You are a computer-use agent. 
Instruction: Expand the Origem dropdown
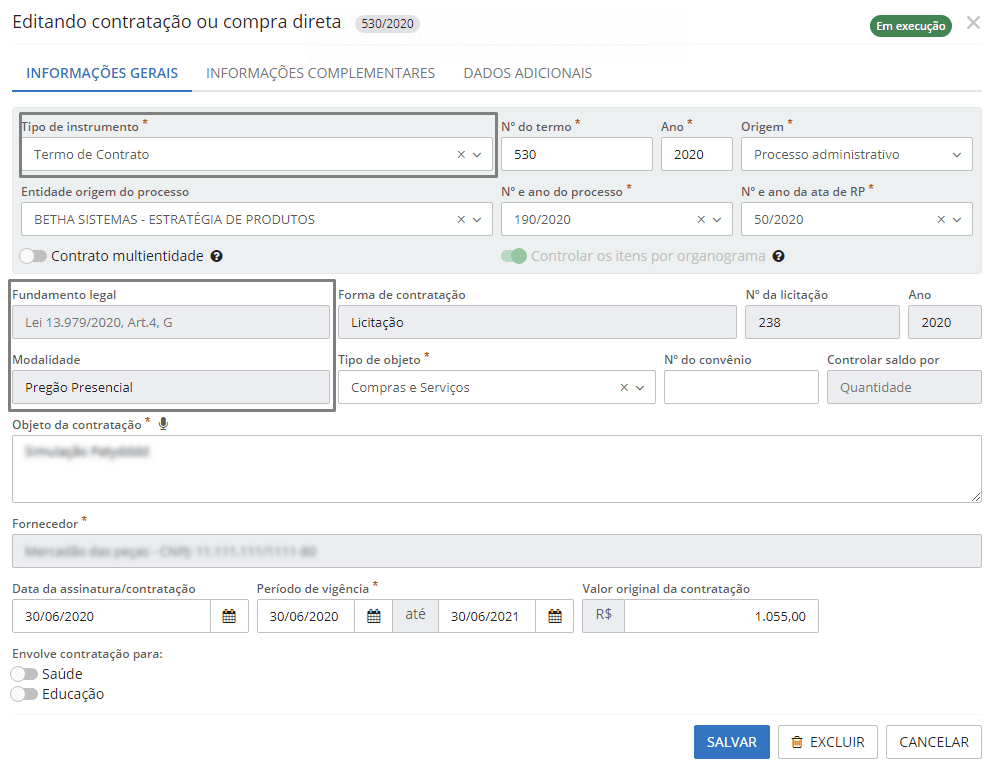[x=957, y=155]
